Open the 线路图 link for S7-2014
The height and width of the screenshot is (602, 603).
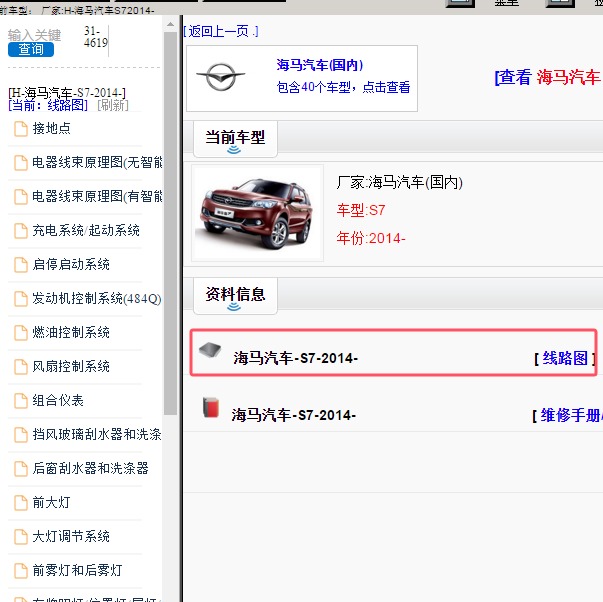565,358
